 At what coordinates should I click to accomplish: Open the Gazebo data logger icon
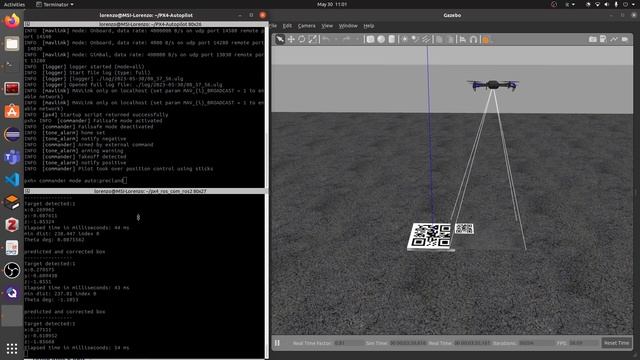coord(603,39)
